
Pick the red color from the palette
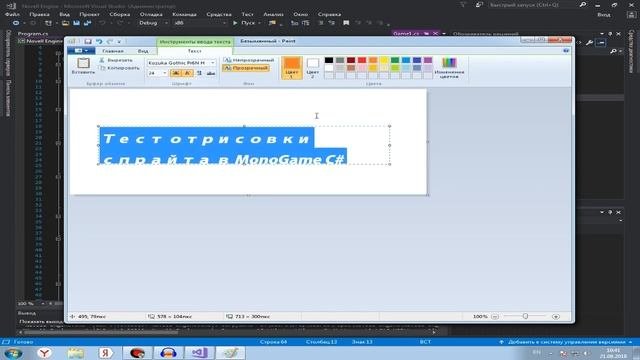[362, 60]
